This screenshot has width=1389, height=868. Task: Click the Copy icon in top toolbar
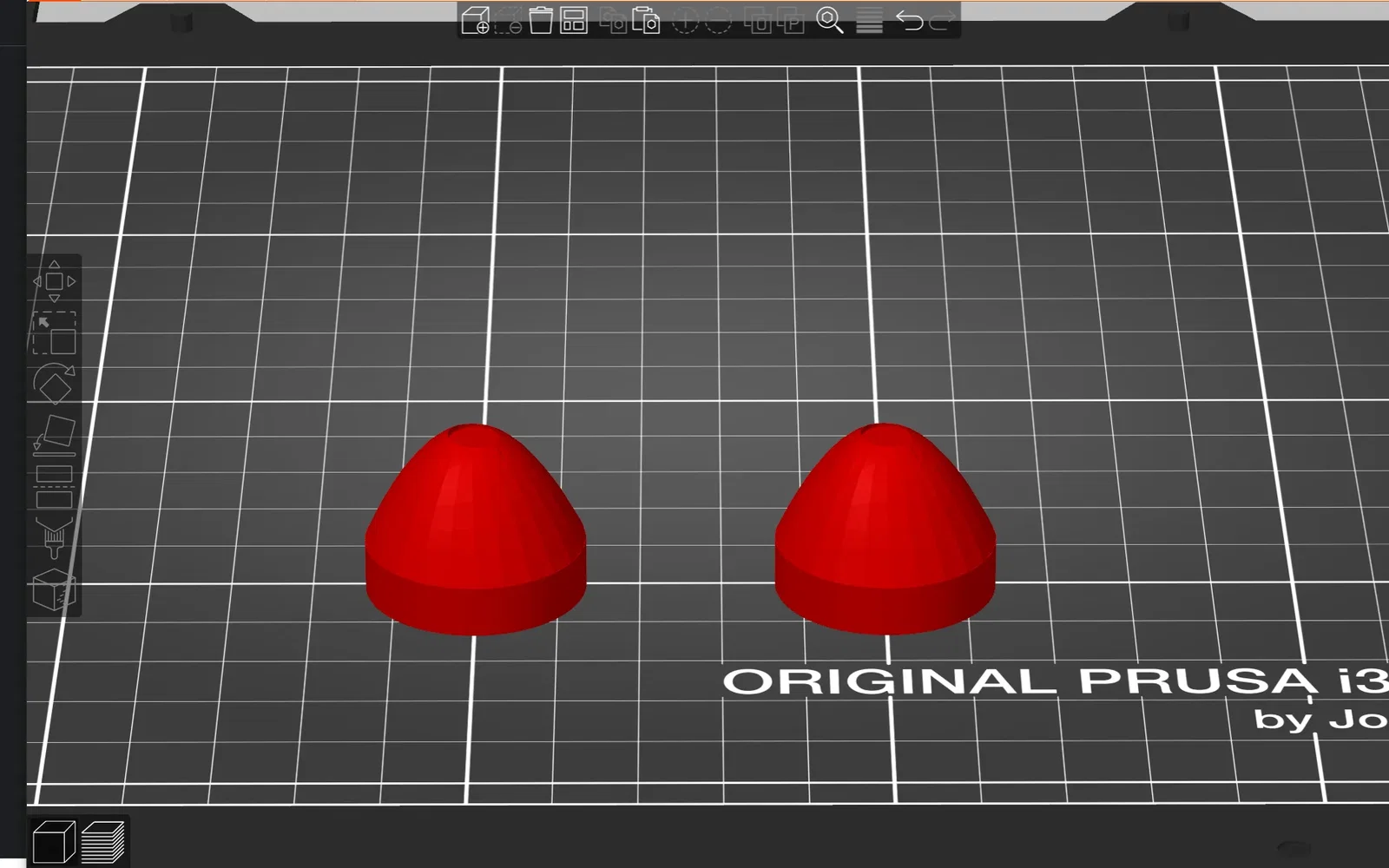pyautogui.click(x=614, y=20)
